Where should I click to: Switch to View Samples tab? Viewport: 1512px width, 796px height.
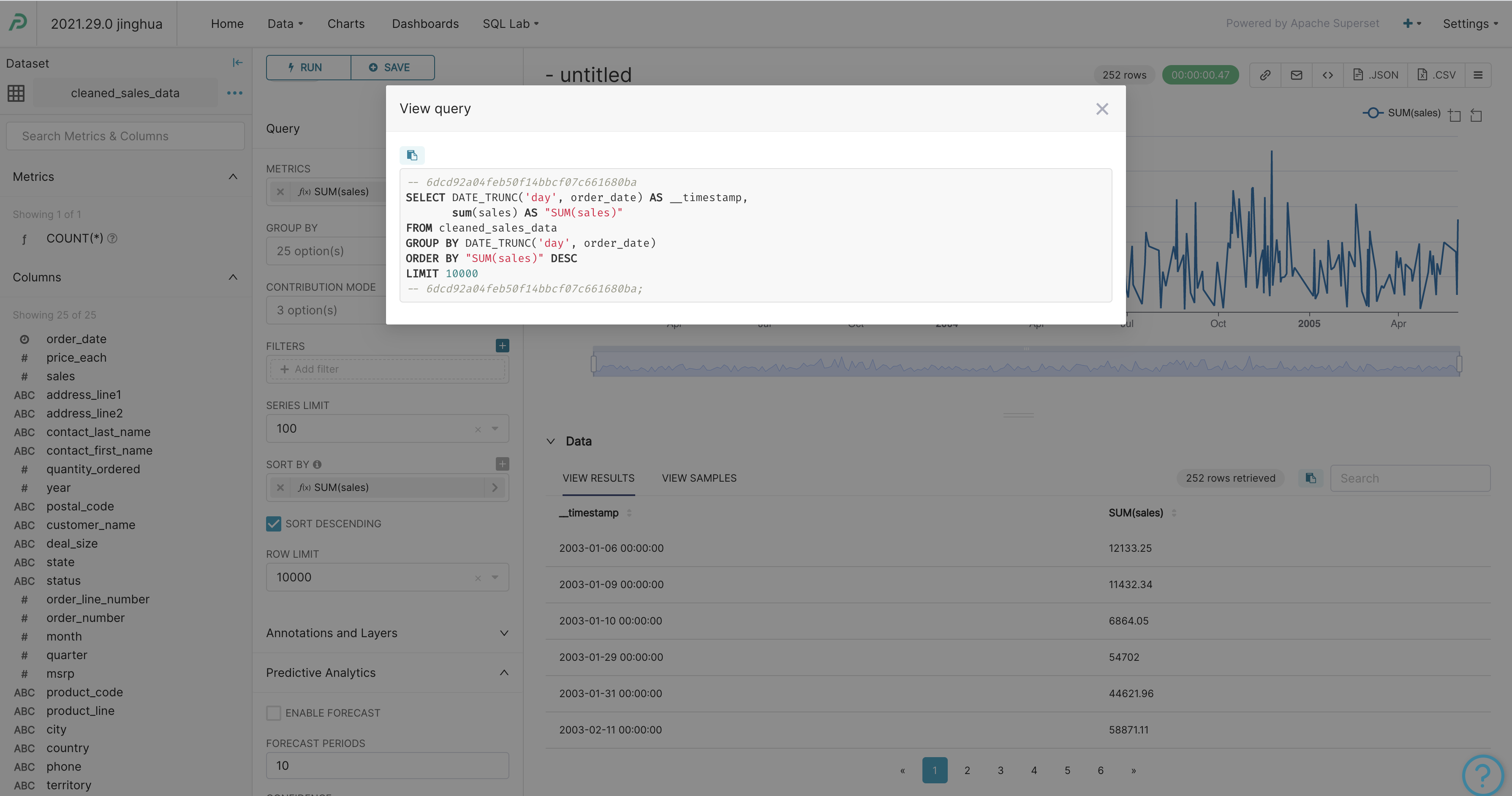click(x=699, y=478)
